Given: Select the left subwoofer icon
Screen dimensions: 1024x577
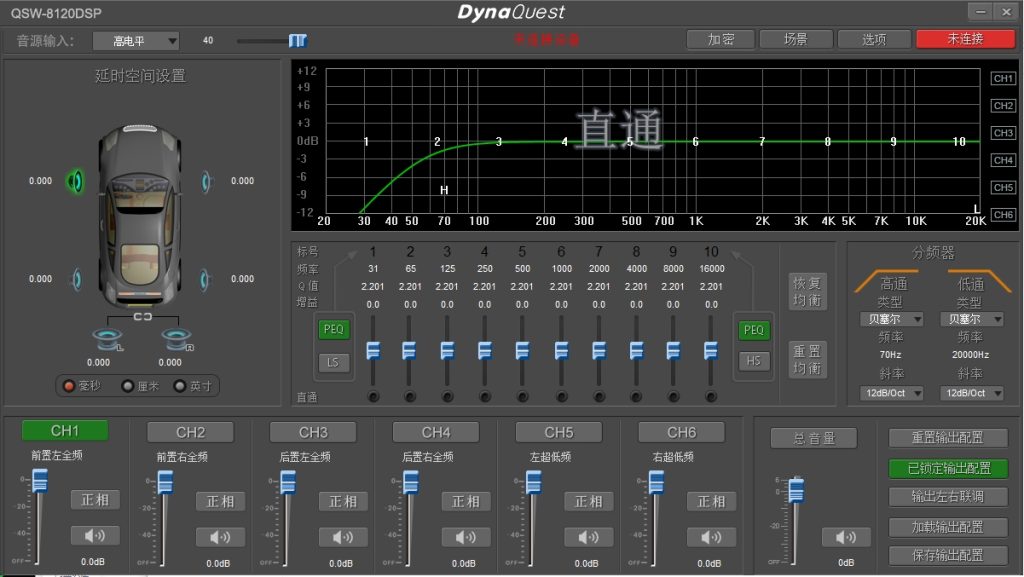Looking at the screenshot, I should pos(107,339).
